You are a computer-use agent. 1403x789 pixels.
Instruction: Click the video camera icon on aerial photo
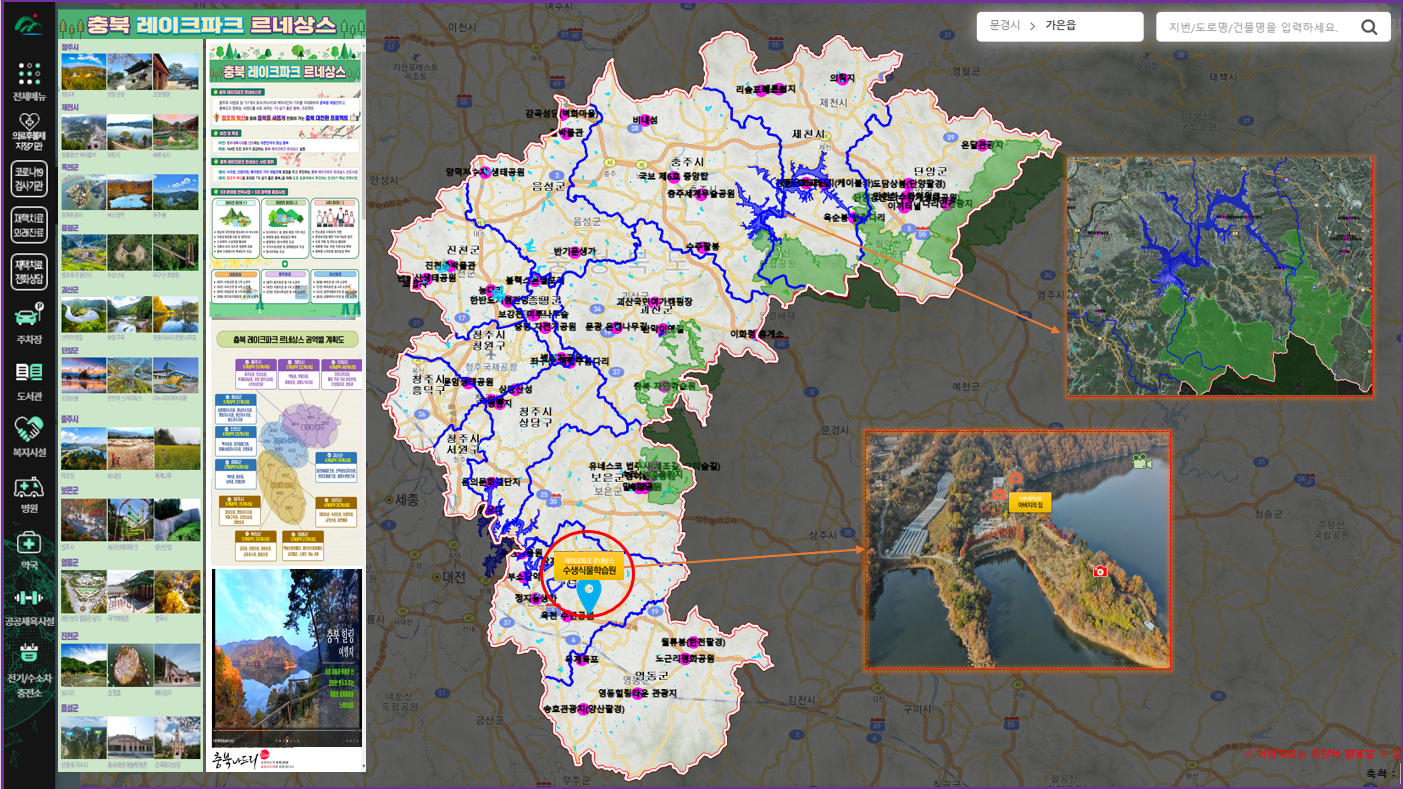[x=1139, y=461]
